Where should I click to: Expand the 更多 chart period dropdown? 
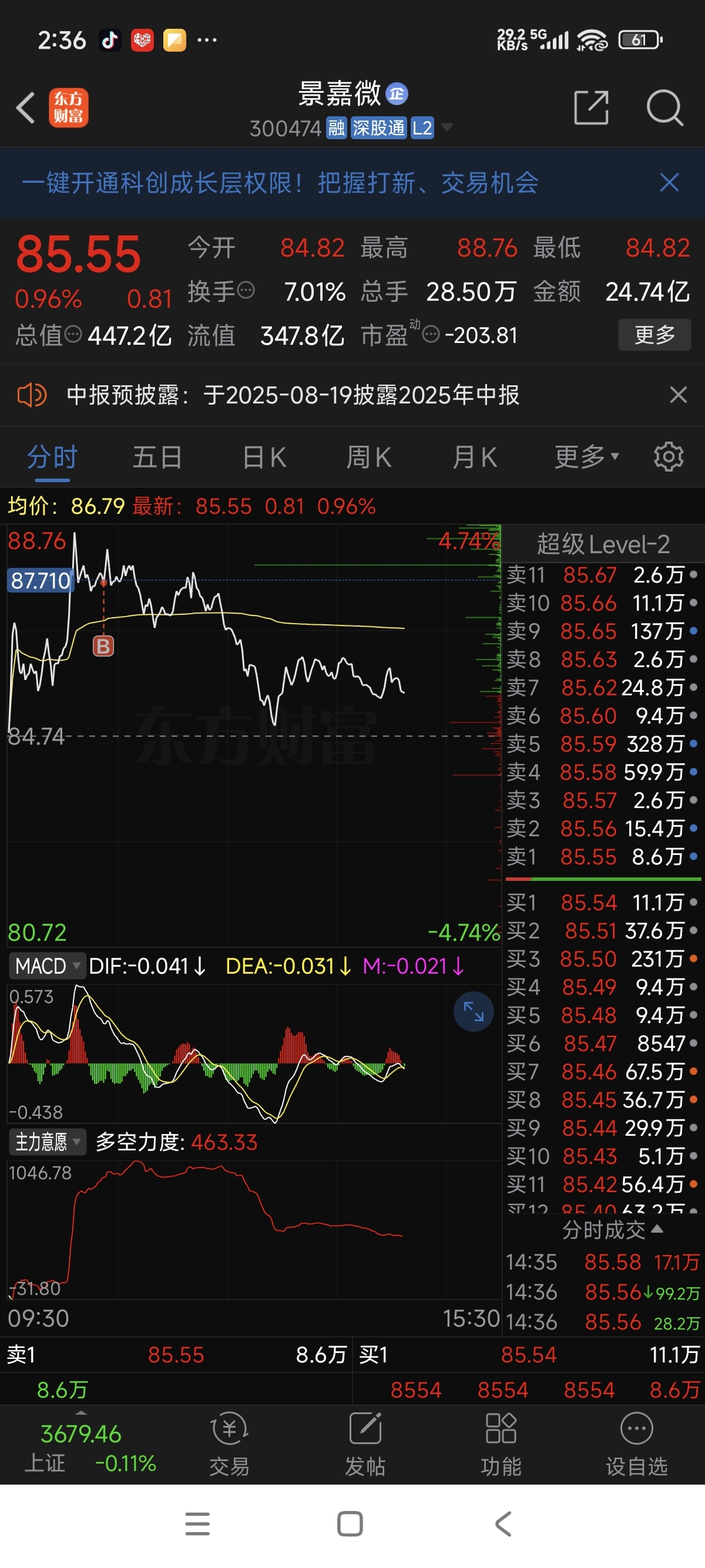point(586,456)
